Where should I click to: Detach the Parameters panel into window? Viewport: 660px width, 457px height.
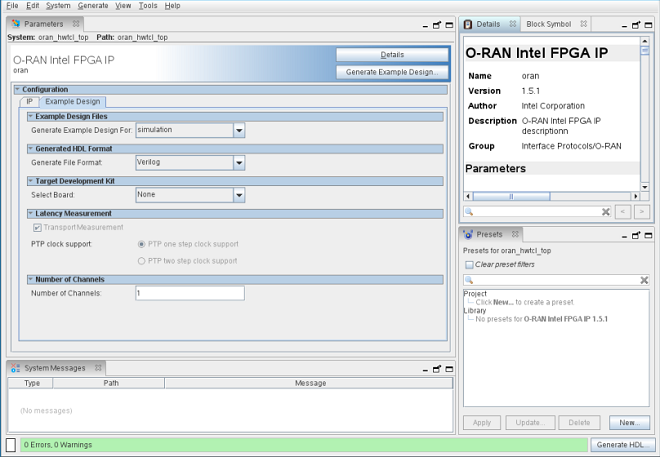click(437, 25)
